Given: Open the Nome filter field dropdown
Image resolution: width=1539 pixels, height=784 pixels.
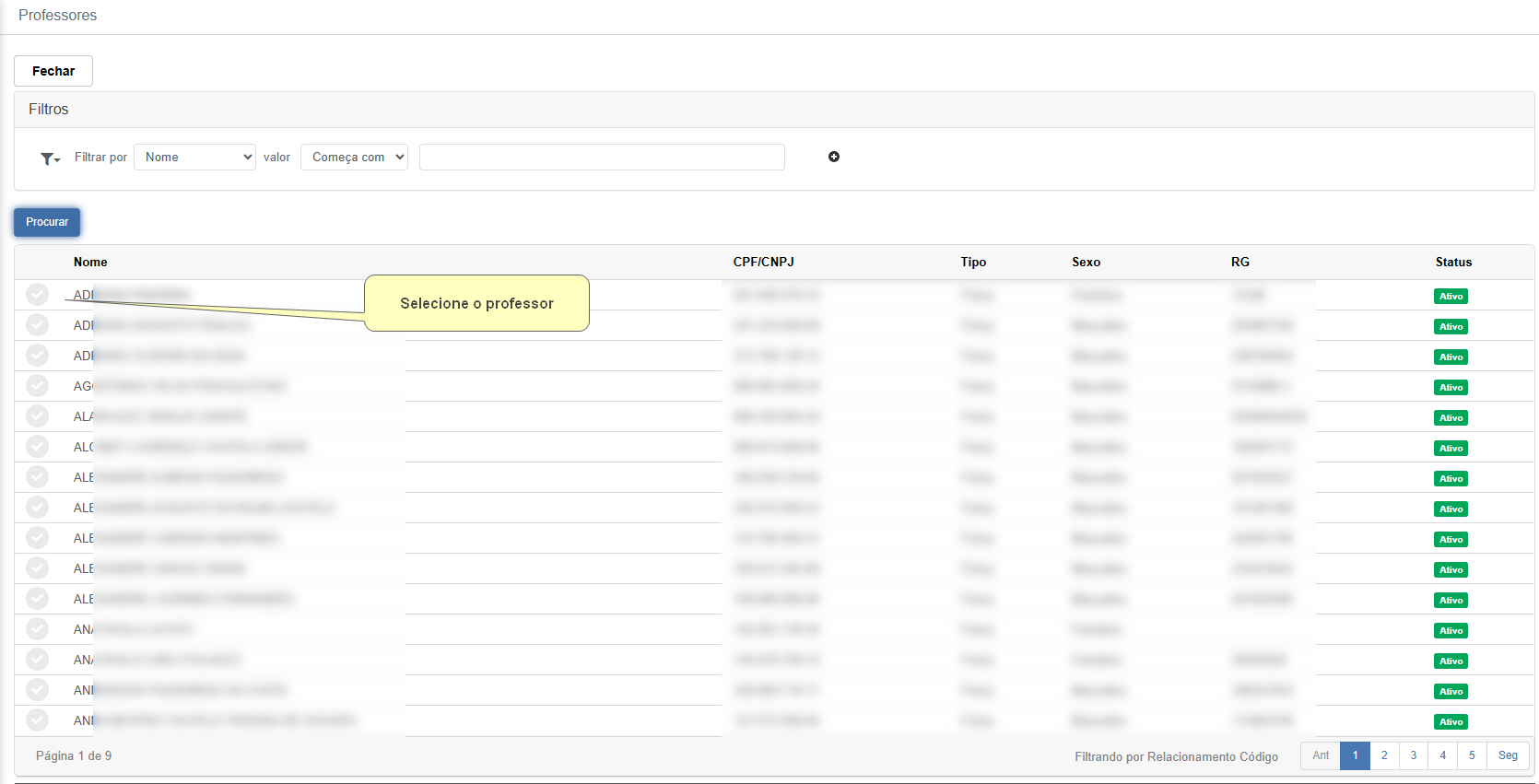Looking at the screenshot, I should coord(194,157).
